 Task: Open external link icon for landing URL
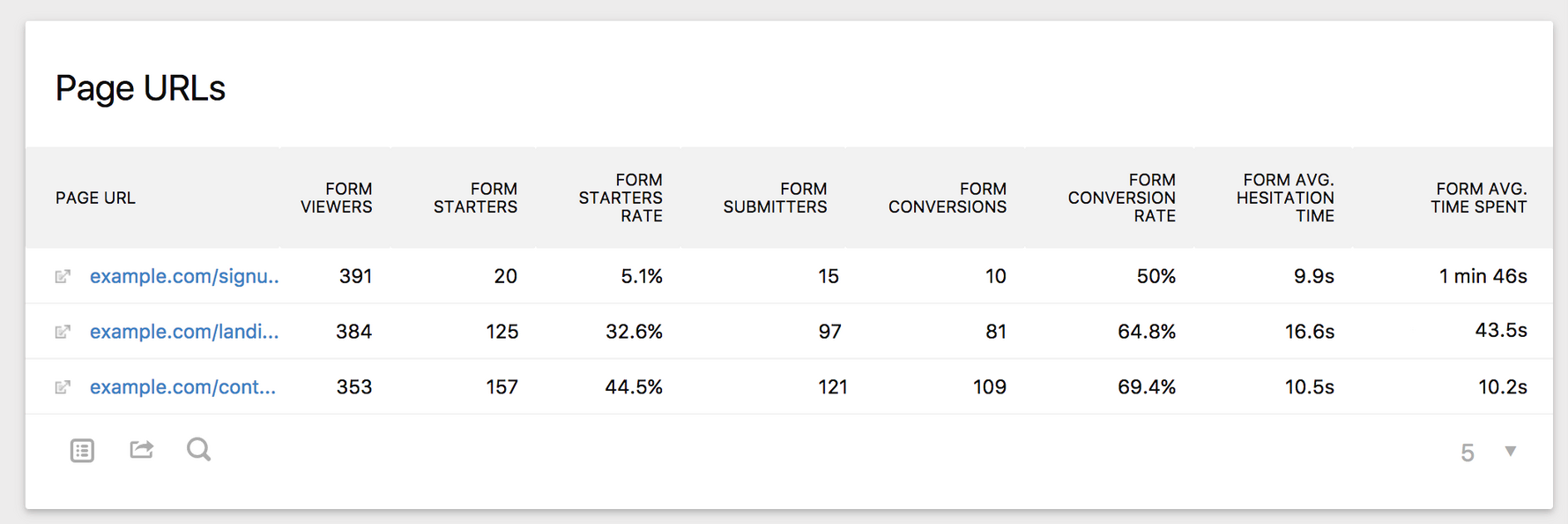coord(63,332)
